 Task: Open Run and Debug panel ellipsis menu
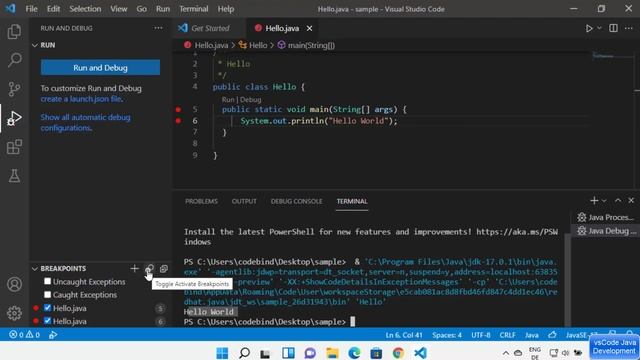[158, 28]
